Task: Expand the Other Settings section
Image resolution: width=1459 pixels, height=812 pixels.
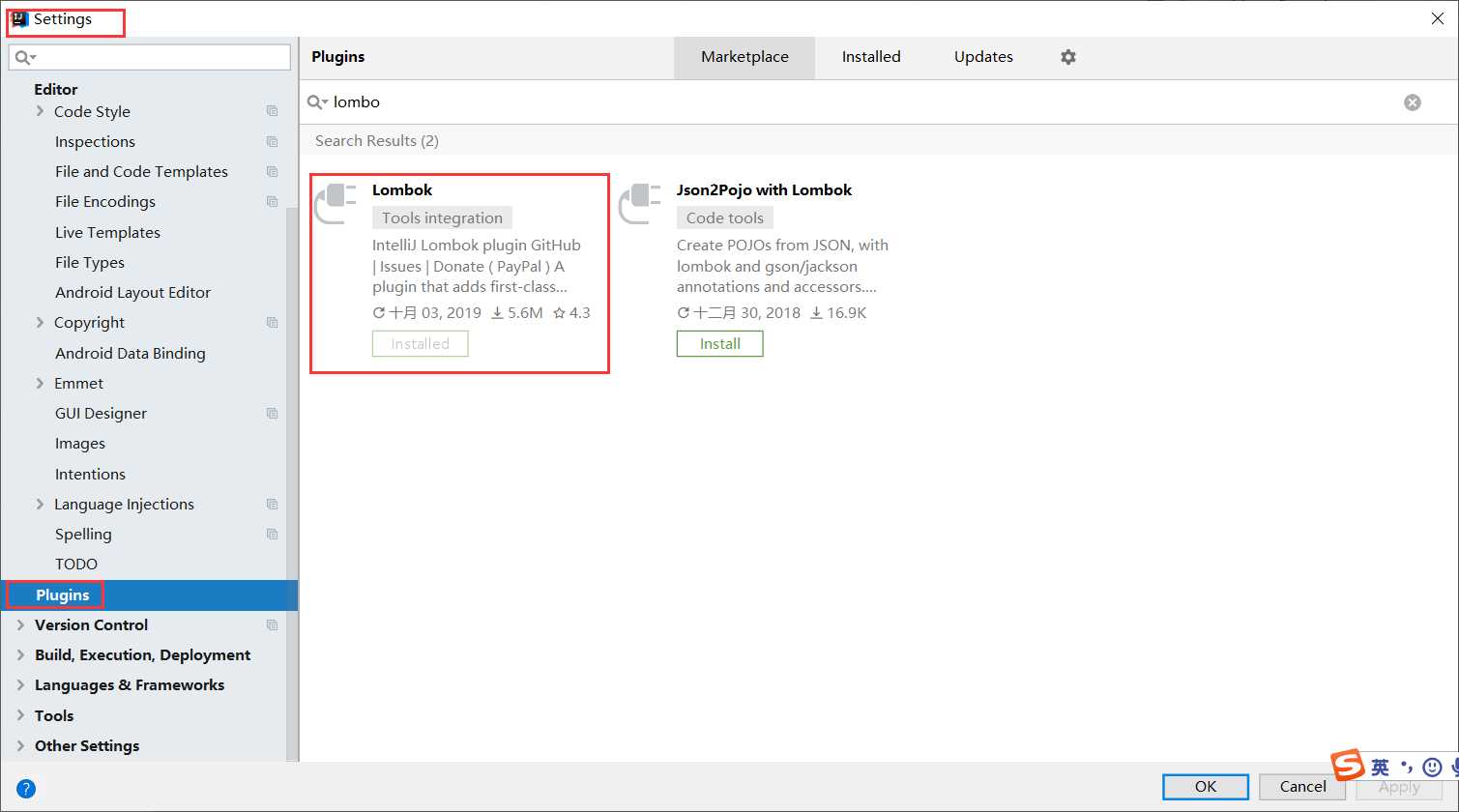Action: coord(20,745)
